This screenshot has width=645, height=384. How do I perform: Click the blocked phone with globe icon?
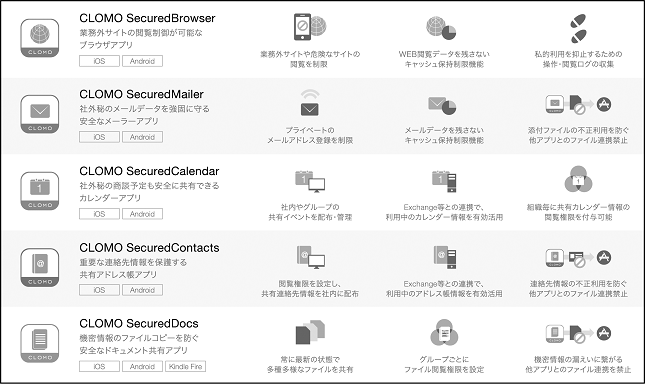coord(310,27)
